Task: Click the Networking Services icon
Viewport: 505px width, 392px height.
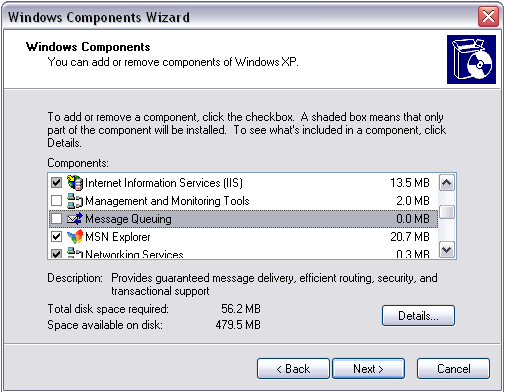Action: click(x=75, y=253)
